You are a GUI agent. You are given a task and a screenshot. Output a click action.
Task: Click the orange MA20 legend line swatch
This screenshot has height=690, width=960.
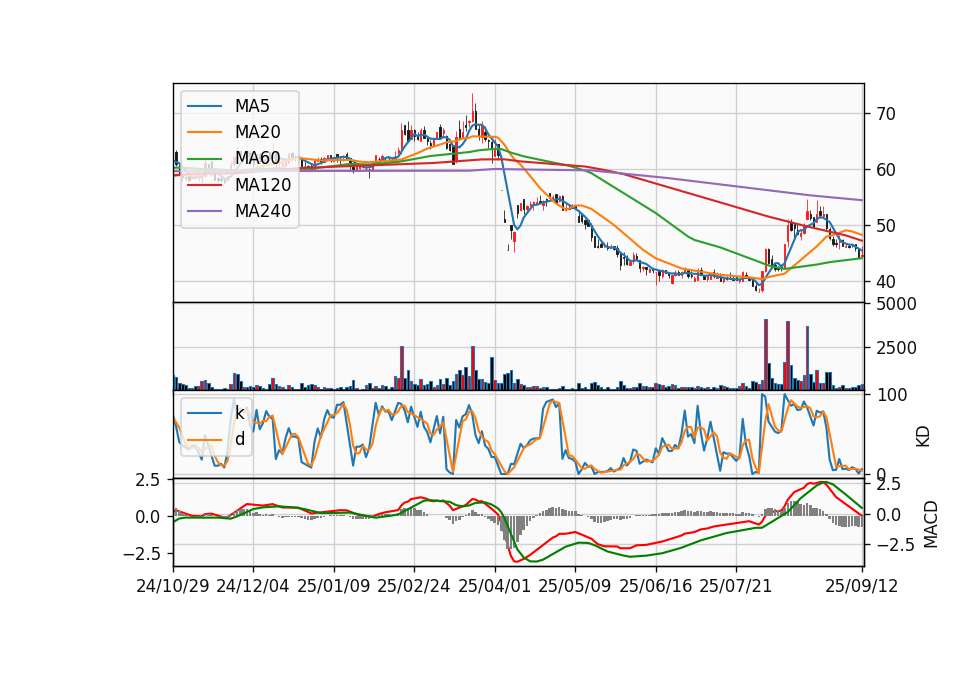click(204, 132)
